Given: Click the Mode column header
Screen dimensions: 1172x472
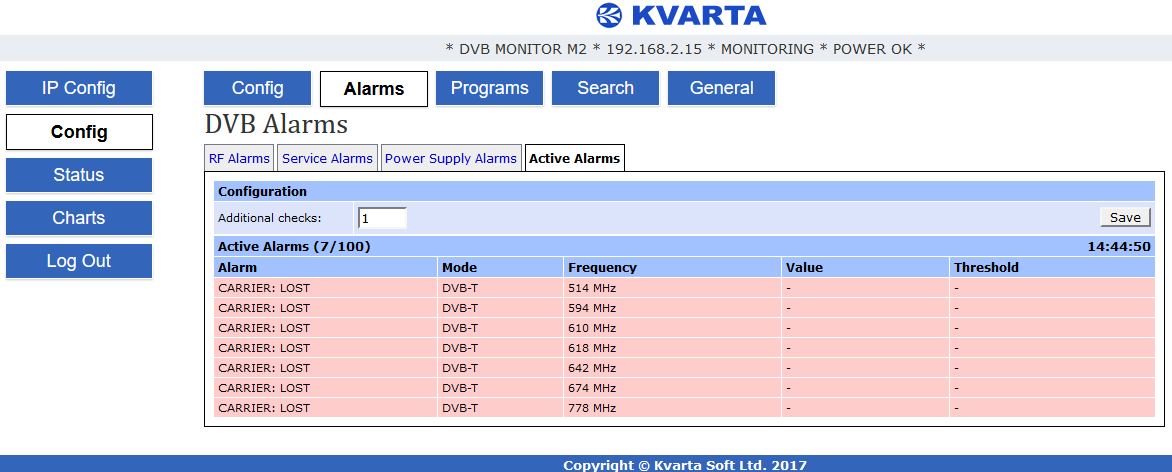Looking at the screenshot, I should coord(501,268).
